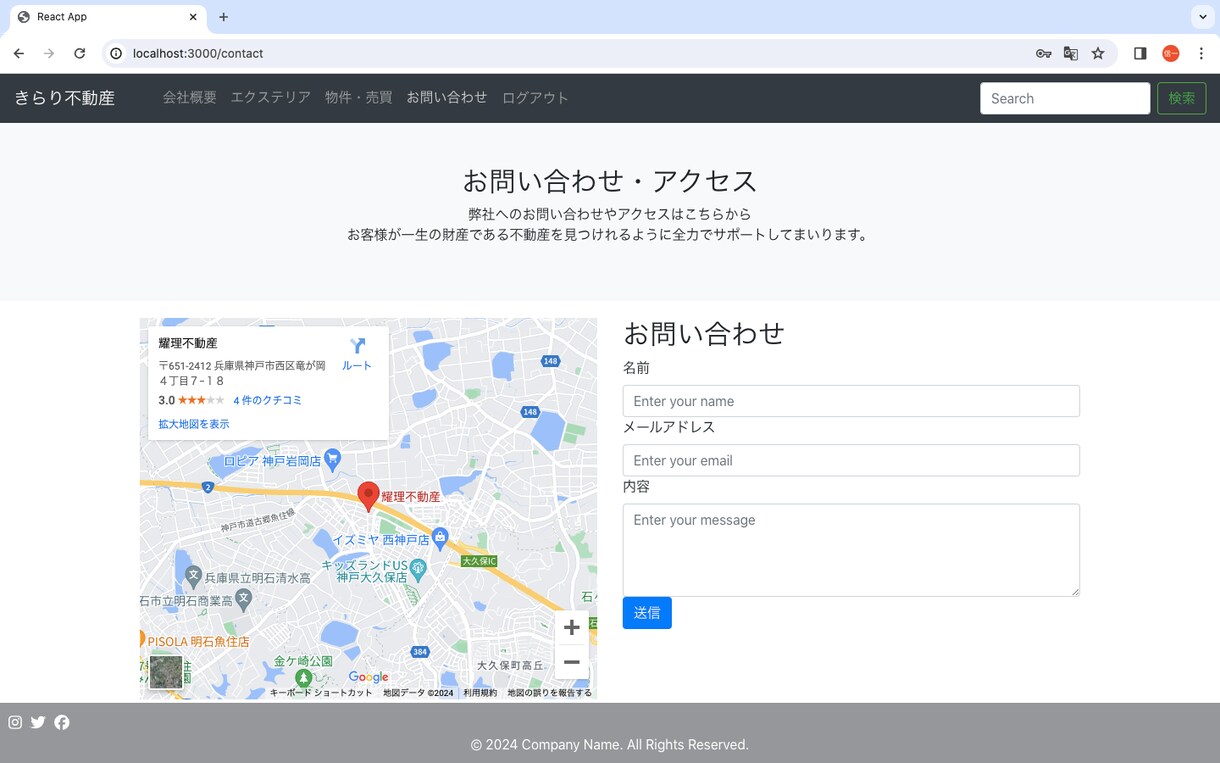
Task: Open the Chrome profile avatar
Action: pos(1171,54)
